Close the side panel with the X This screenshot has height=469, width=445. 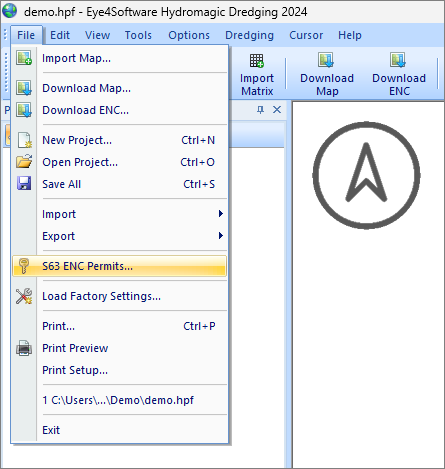coord(277,110)
